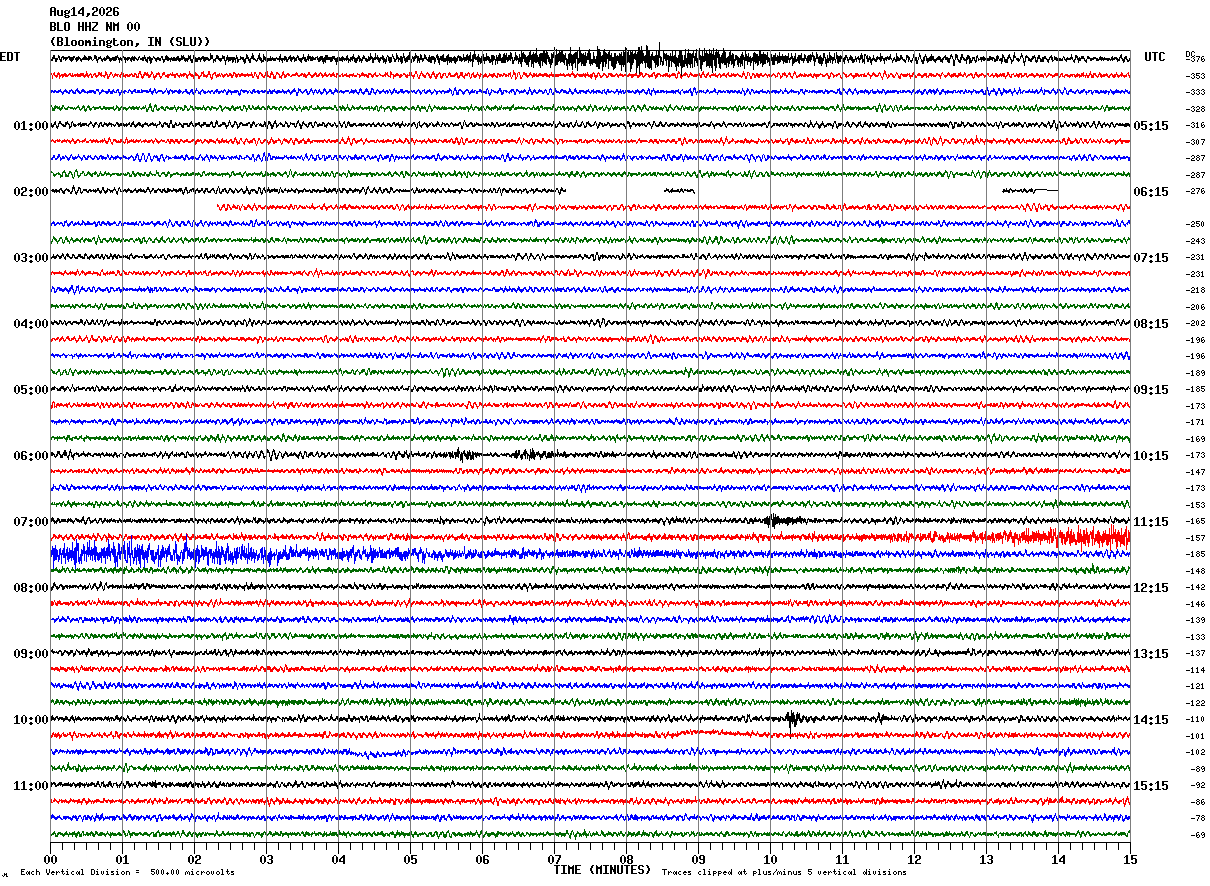This screenshot has height=886, width=1210.
Task: Click the 05:15 UTC time label
Action: coord(1151,126)
